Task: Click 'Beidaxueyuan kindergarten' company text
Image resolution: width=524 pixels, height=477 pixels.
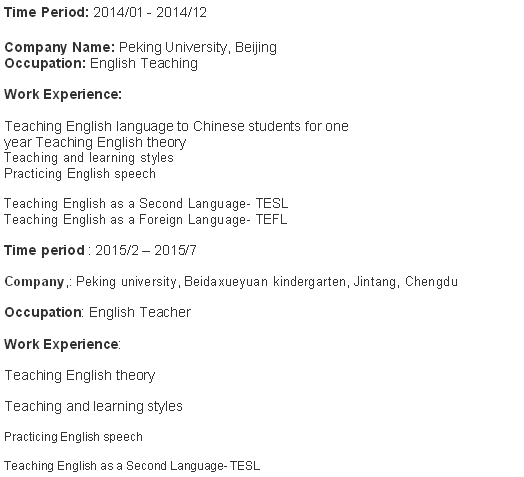Action: pos(265,282)
